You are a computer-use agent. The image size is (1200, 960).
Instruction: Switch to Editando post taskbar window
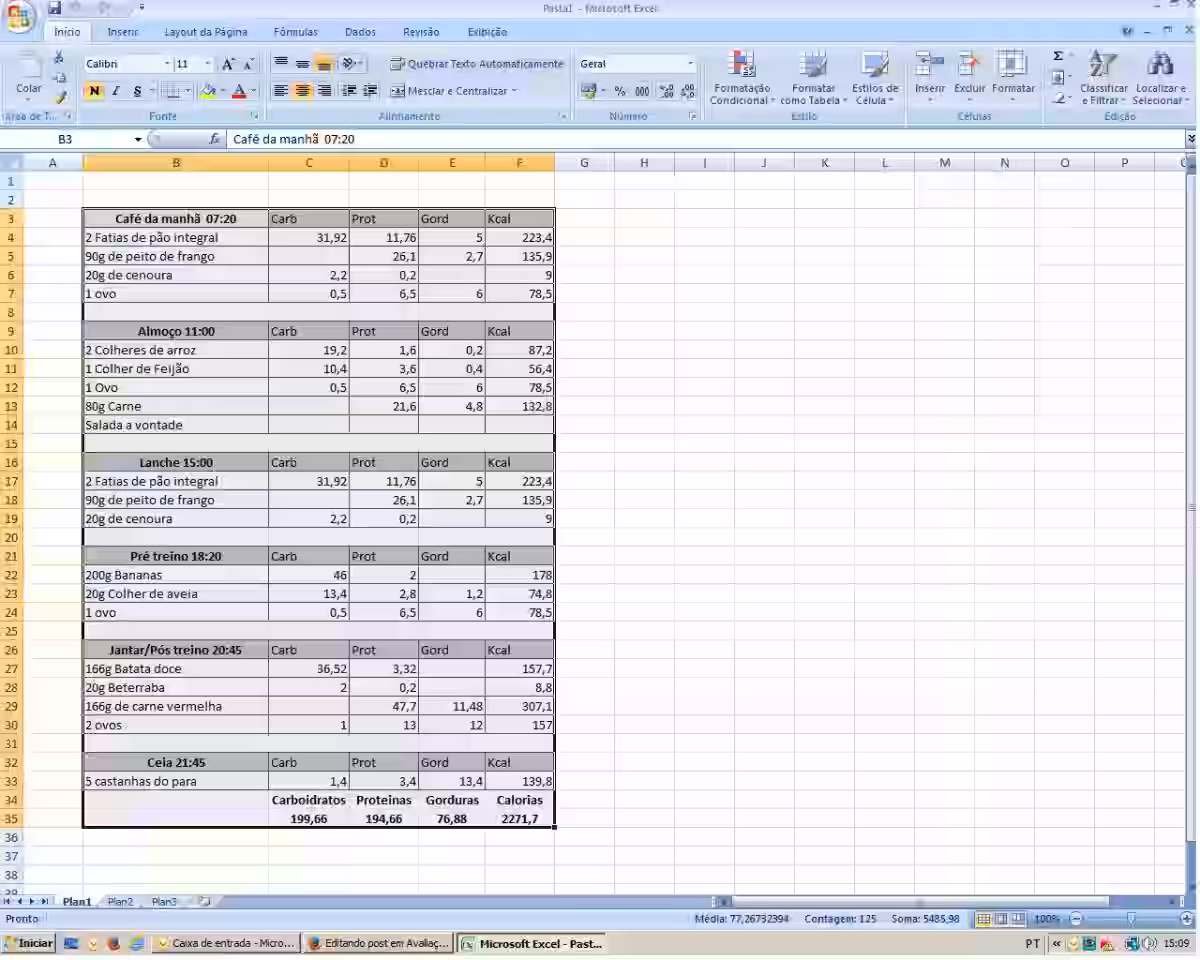378,943
